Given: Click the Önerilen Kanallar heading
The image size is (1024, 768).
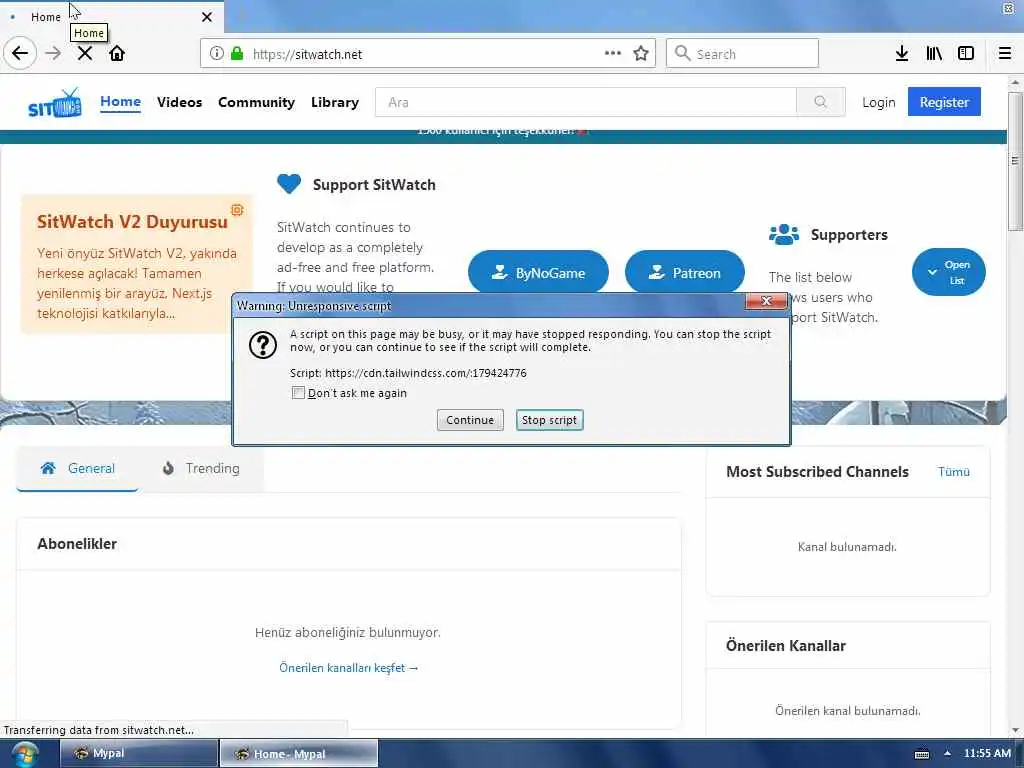Looking at the screenshot, I should pyautogui.click(x=786, y=645).
